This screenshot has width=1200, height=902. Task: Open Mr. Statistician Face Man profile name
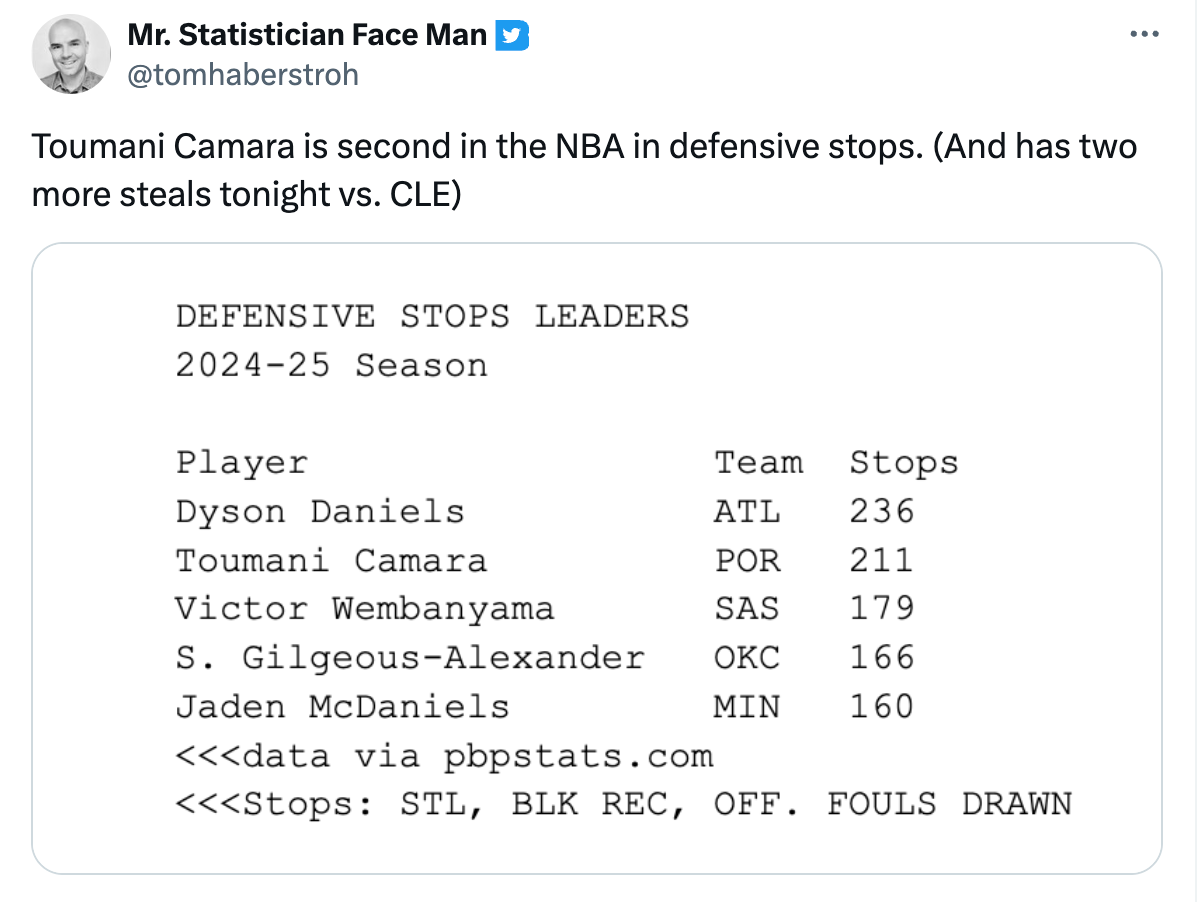(x=308, y=36)
